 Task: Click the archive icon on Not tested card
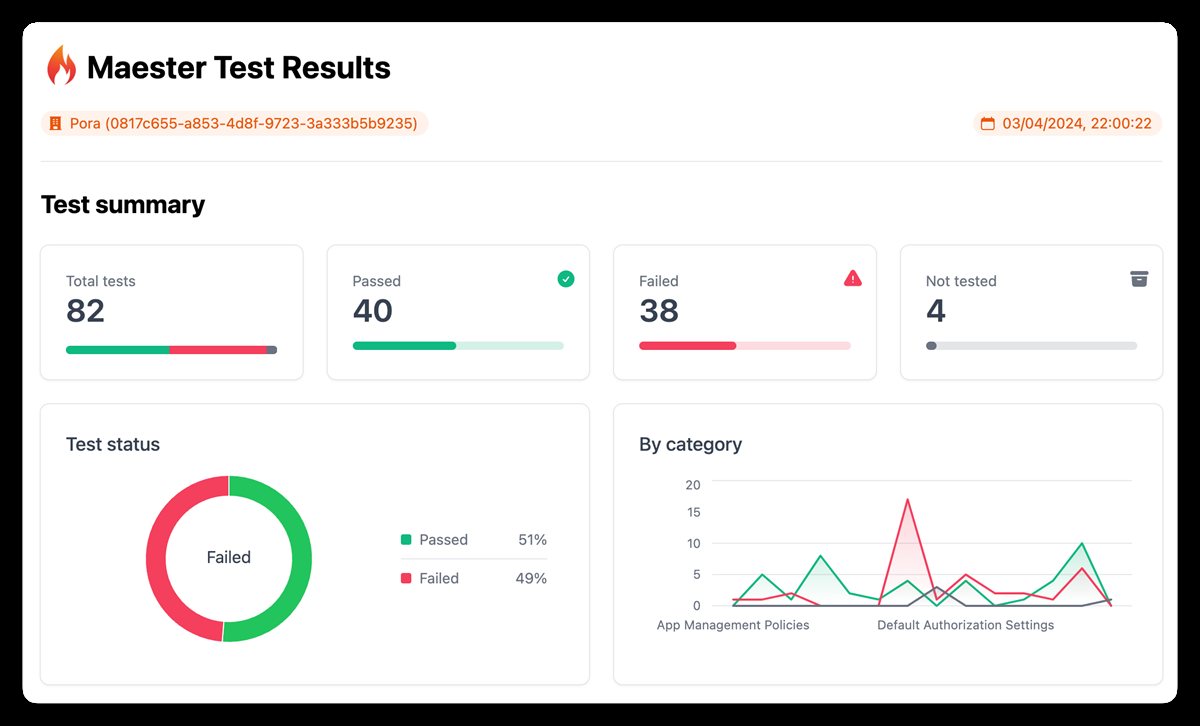click(1139, 279)
